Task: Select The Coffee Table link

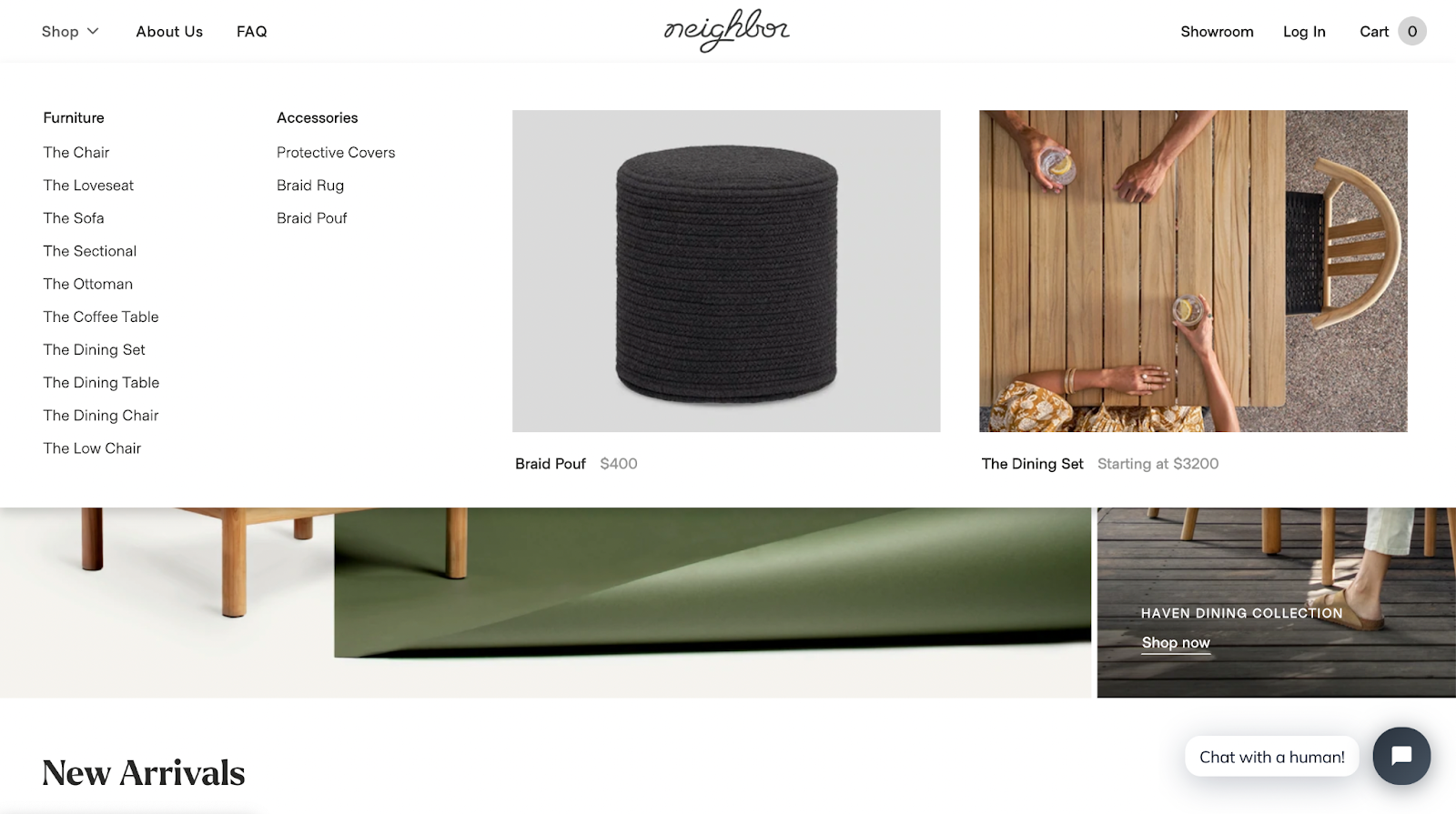Action: [x=101, y=317]
